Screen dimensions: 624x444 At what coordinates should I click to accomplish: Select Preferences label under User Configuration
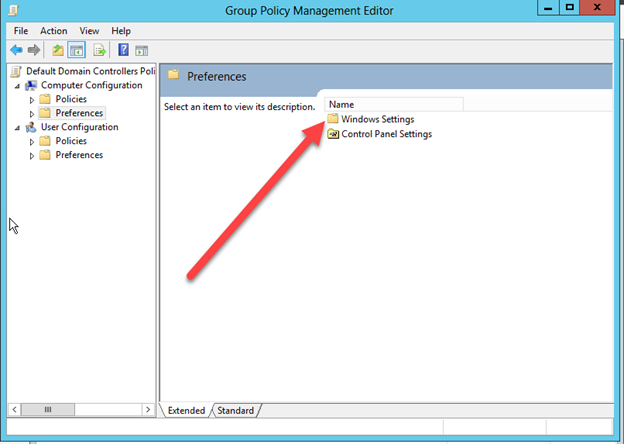click(x=79, y=155)
